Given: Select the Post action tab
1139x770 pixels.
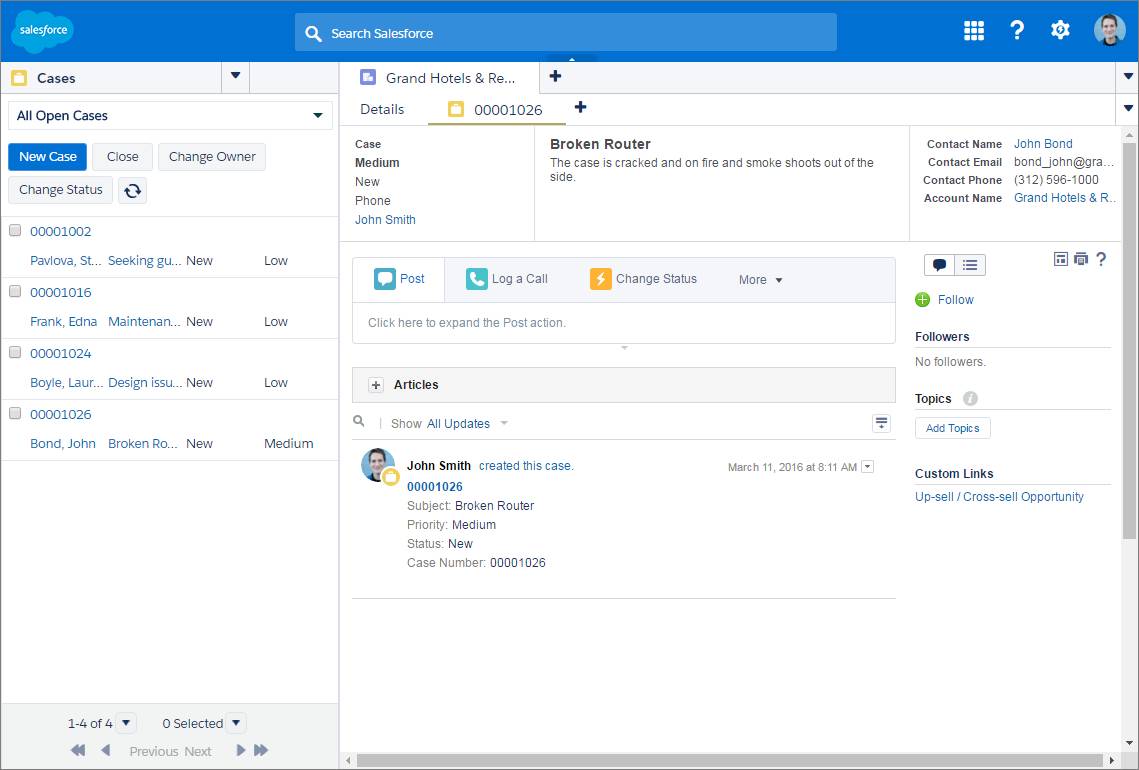Looking at the screenshot, I should tap(399, 279).
